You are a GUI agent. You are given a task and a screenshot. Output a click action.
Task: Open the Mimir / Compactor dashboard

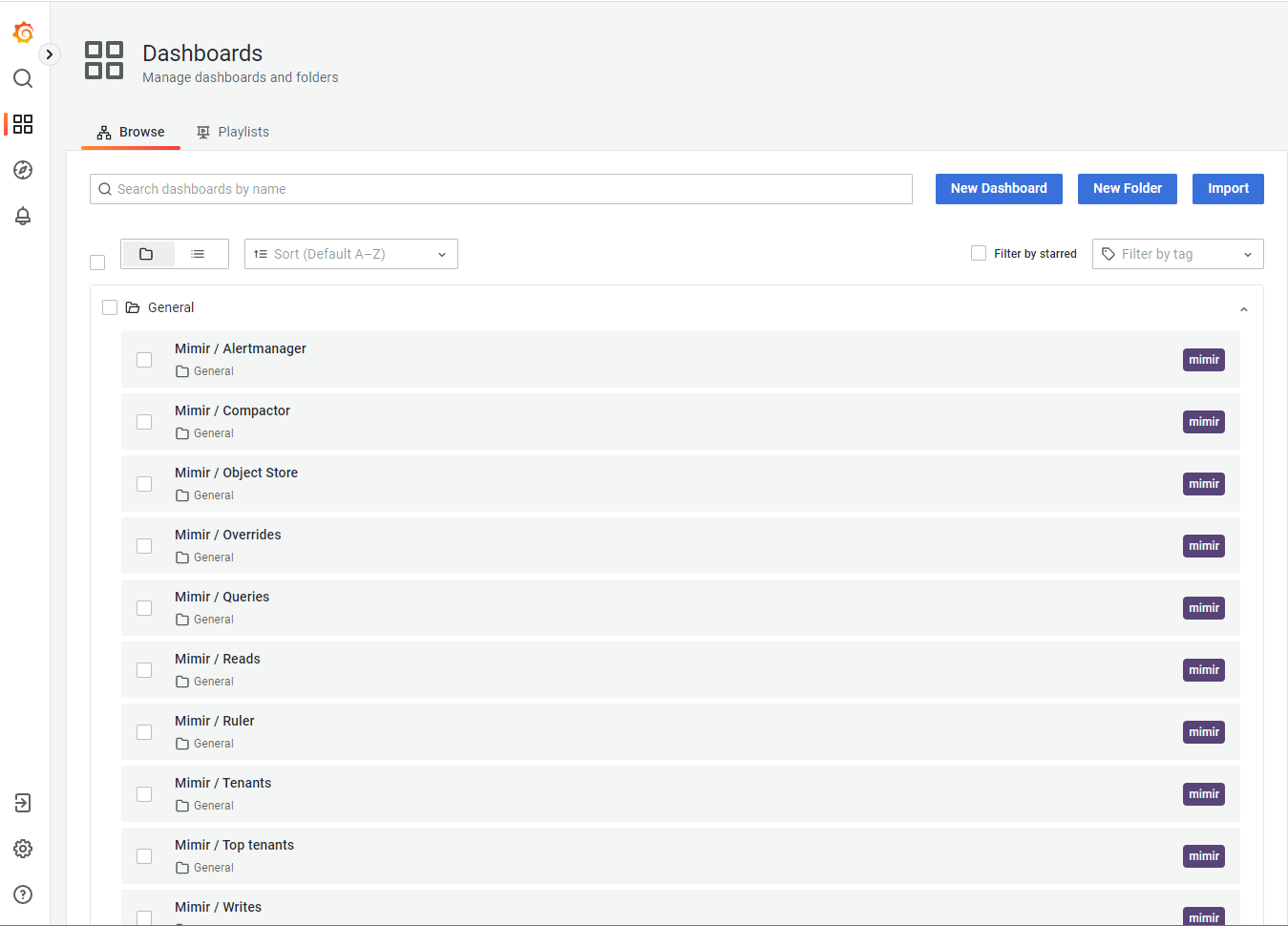tap(232, 410)
